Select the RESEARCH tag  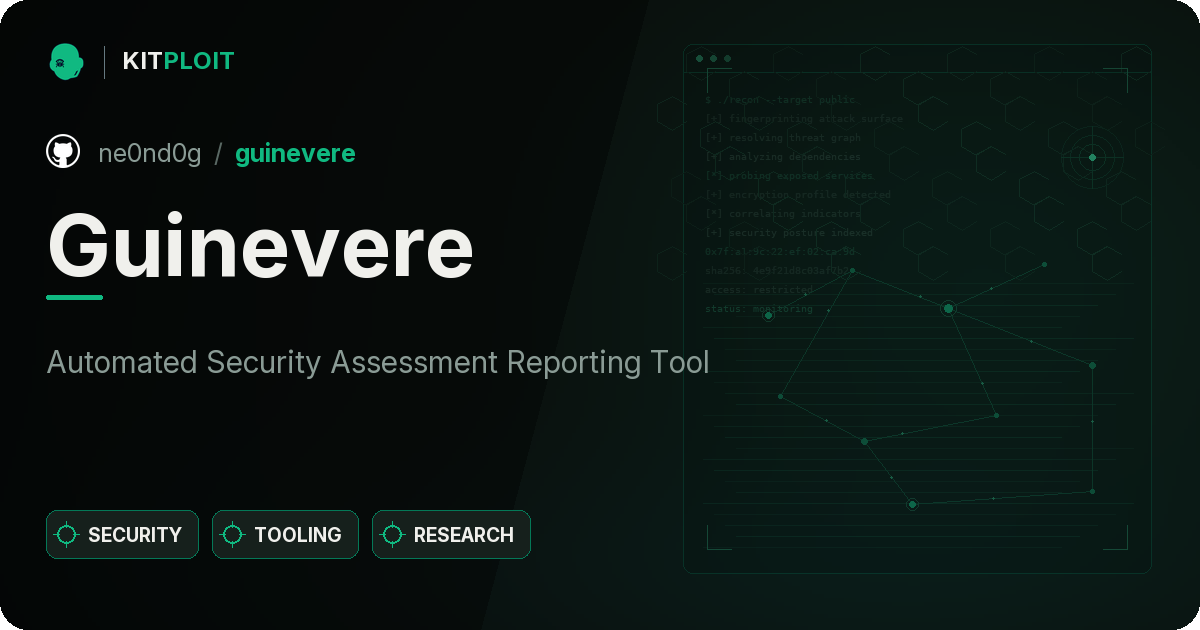click(x=451, y=535)
